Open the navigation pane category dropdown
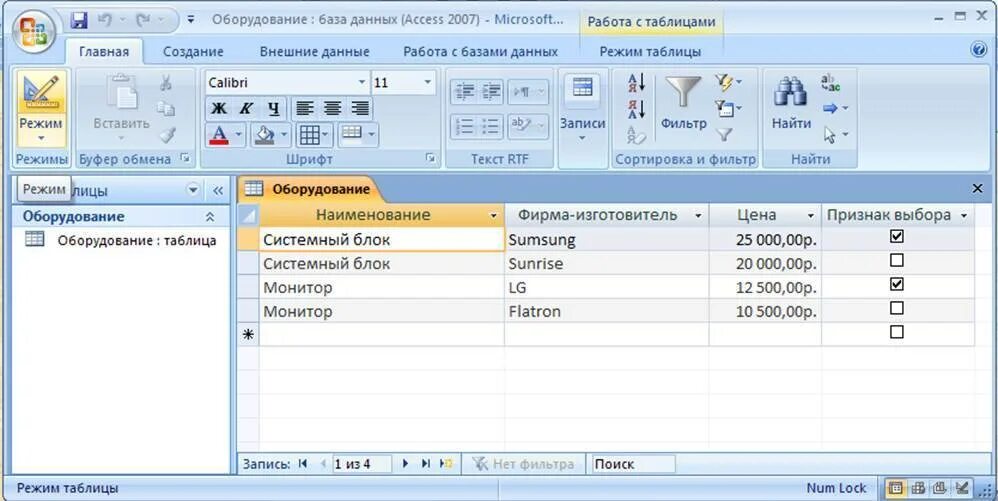The height and width of the screenshot is (501, 998). [x=193, y=190]
